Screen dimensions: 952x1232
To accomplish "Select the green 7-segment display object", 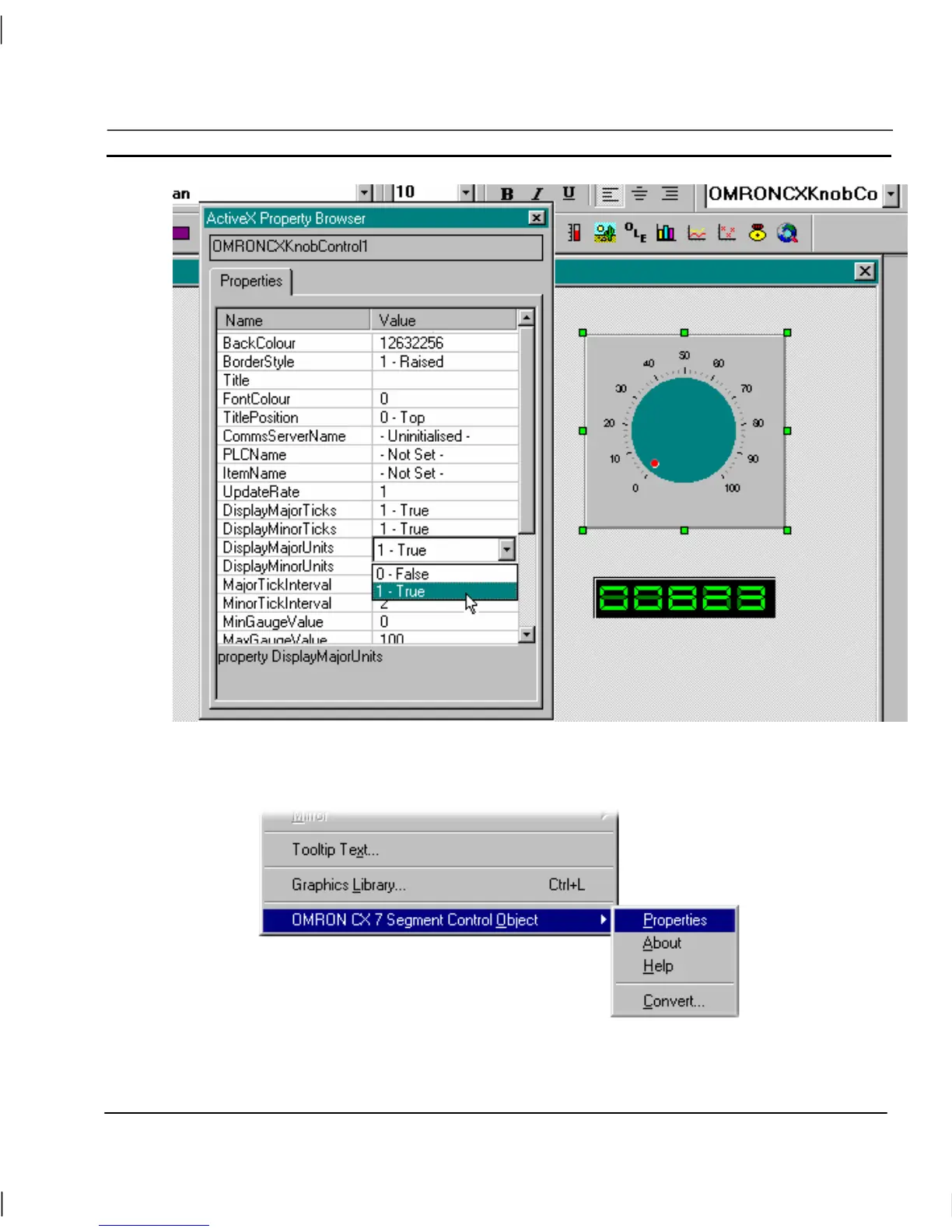I will 684,598.
